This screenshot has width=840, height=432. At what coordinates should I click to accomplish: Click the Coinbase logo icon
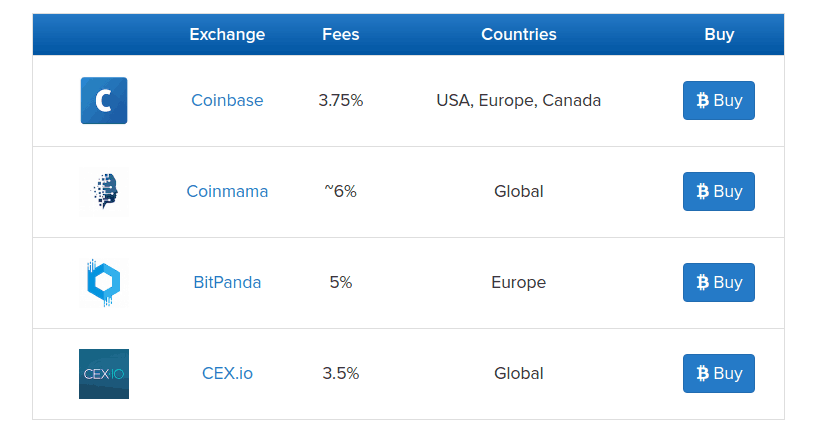point(104,101)
